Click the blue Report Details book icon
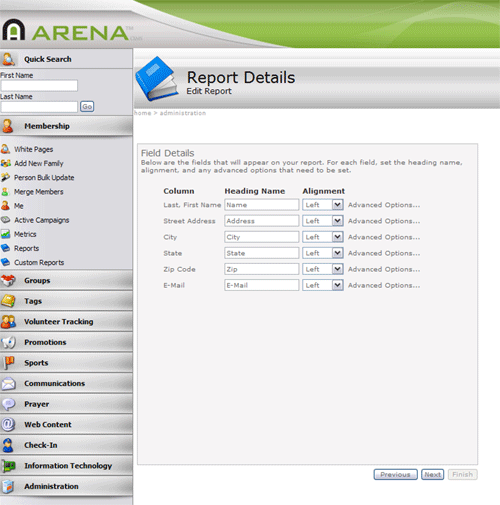The image size is (500, 505). click(157, 79)
